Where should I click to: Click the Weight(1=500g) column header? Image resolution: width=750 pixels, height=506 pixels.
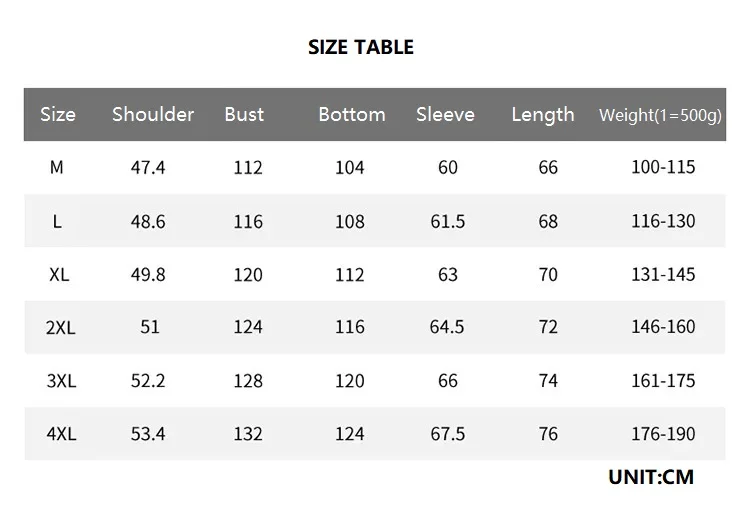click(x=659, y=115)
